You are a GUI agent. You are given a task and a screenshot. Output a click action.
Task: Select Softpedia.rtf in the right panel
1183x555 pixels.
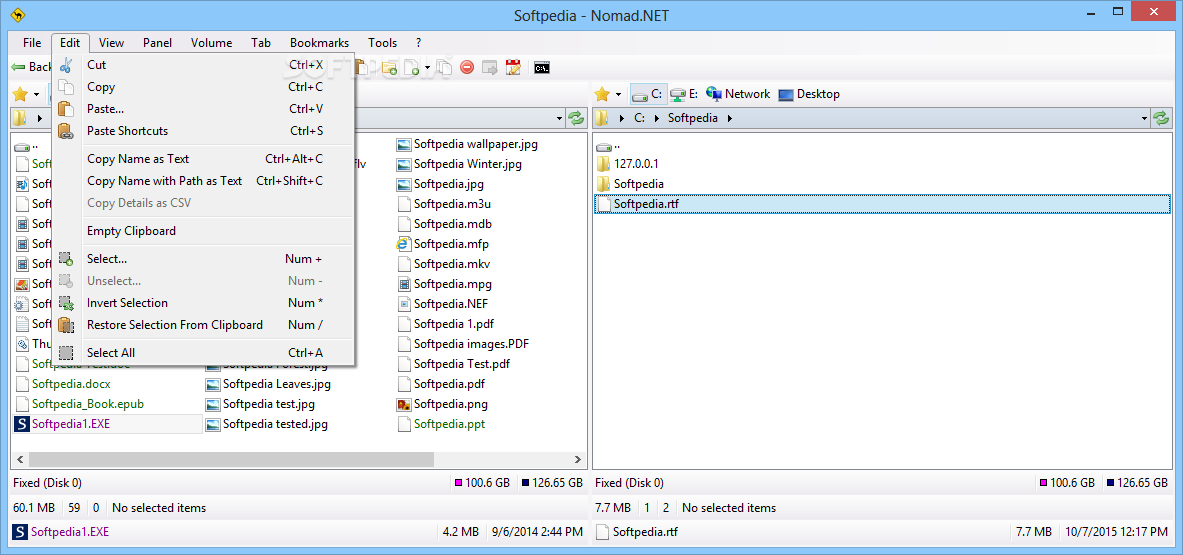click(881, 204)
